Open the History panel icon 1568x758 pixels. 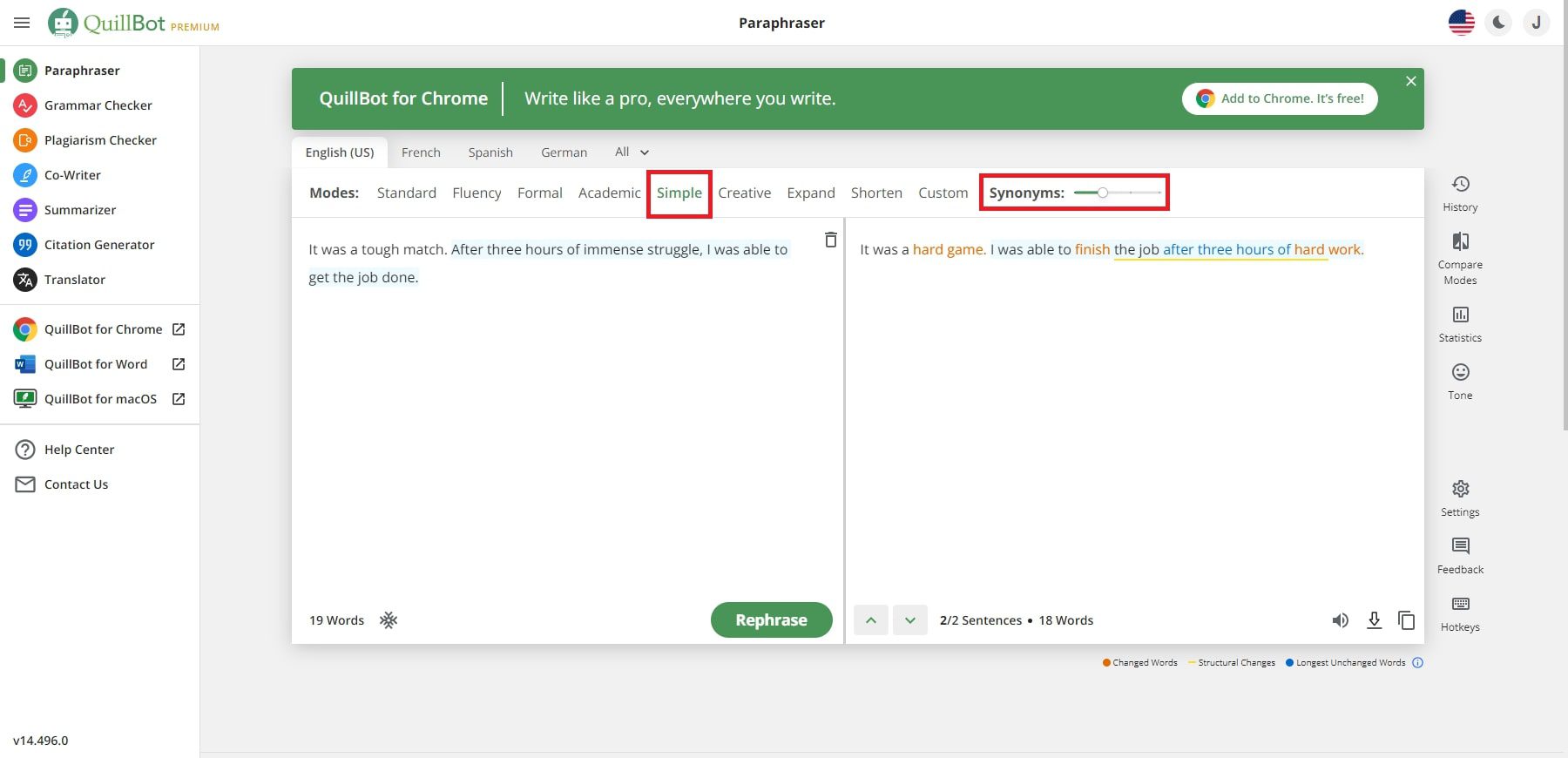[1460, 185]
